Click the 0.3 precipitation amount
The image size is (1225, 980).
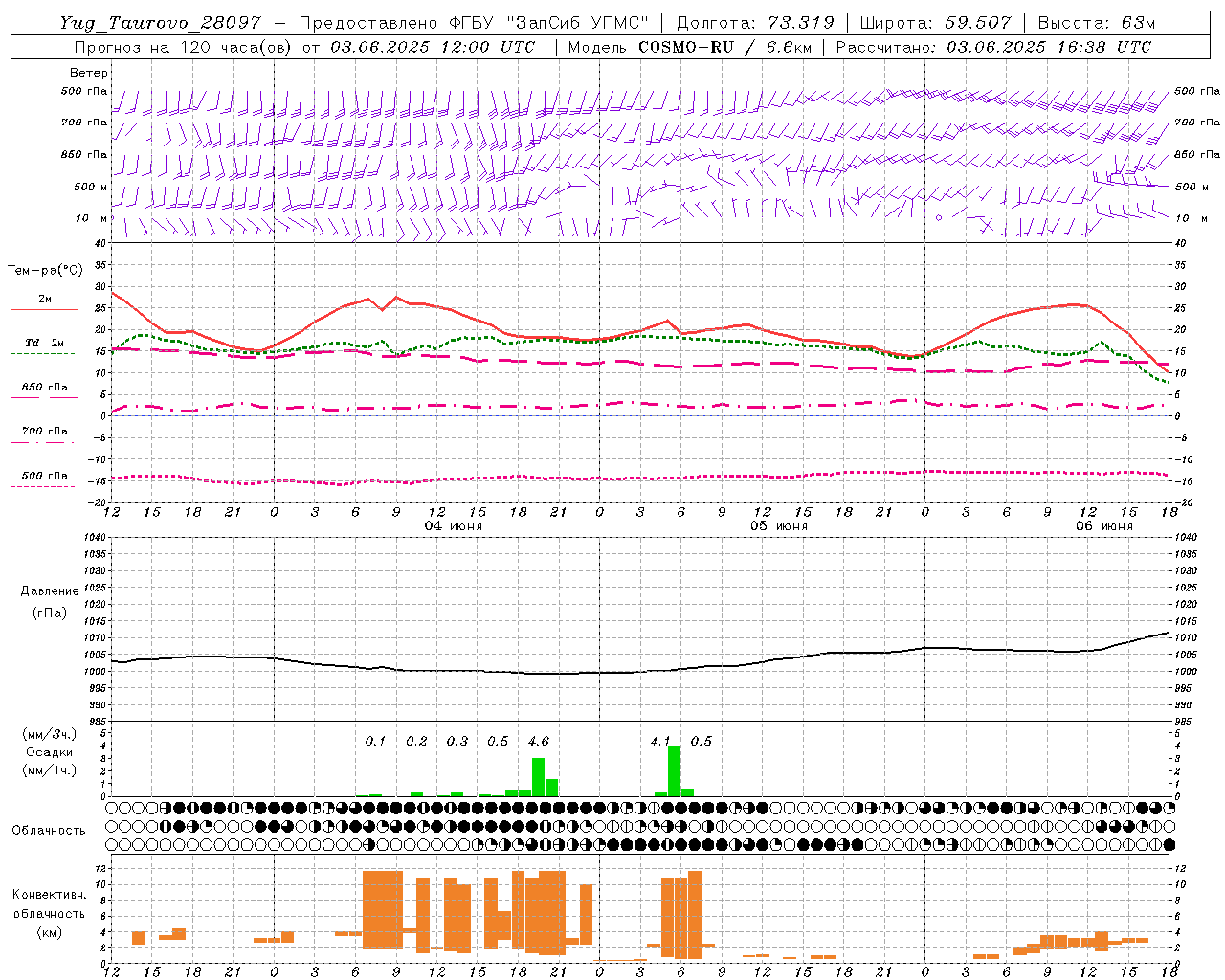click(x=457, y=741)
